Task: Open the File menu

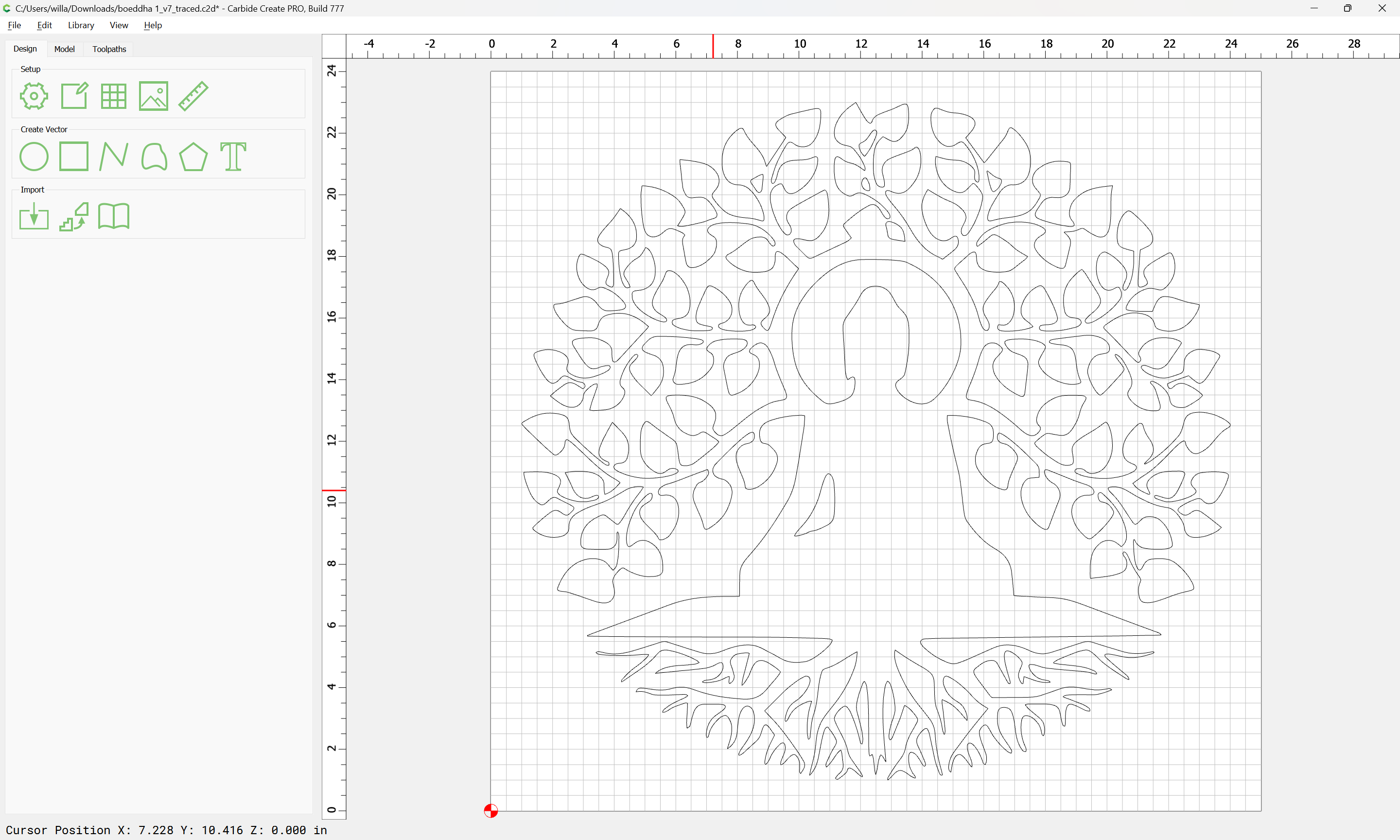Action: point(14,25)
